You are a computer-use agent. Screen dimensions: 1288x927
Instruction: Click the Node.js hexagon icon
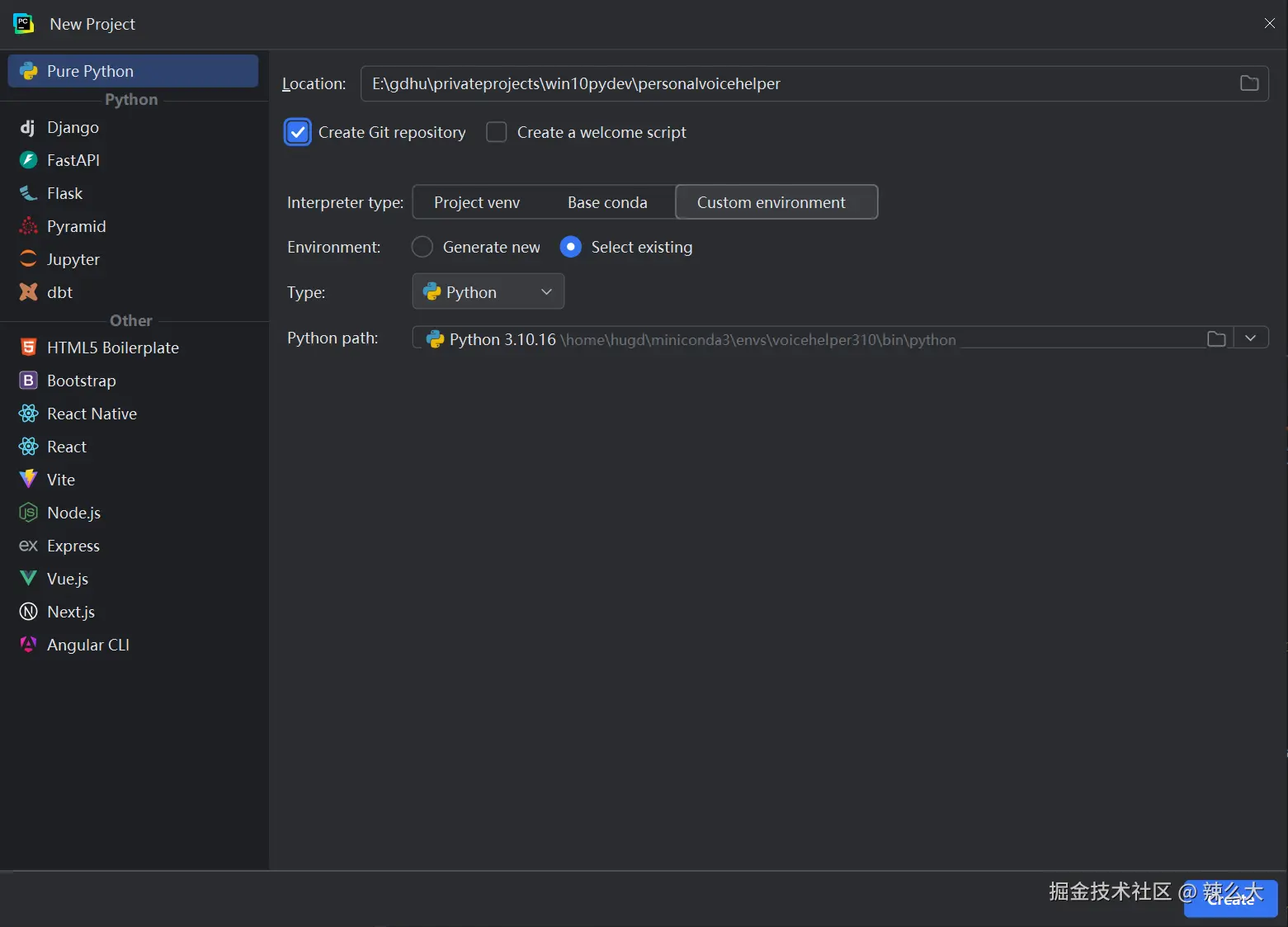coord(28,513)
